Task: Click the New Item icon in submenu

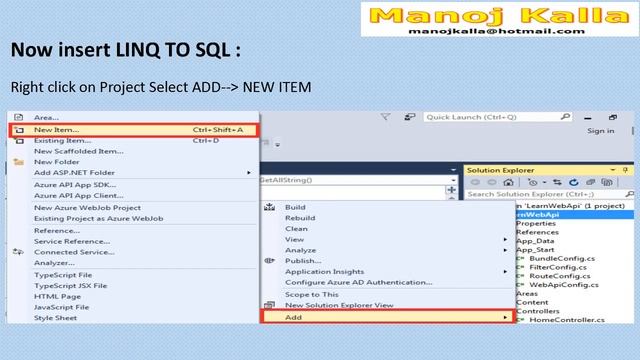Action: (x=18, y=130)
